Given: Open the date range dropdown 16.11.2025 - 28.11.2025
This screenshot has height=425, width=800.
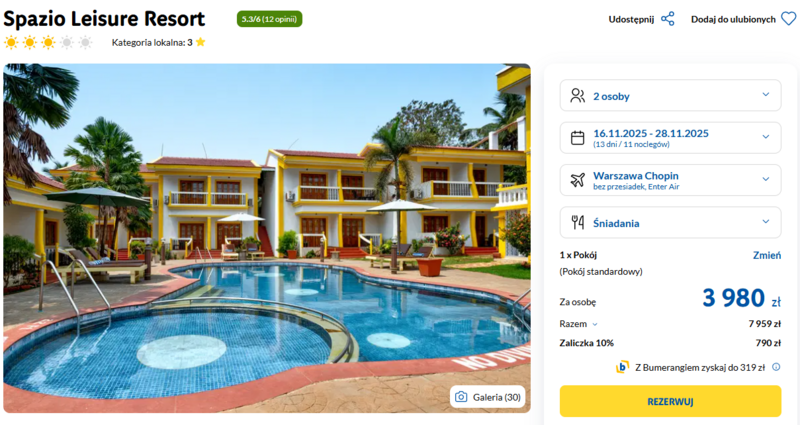Looking at the screenshot, I should coord(670,138).
